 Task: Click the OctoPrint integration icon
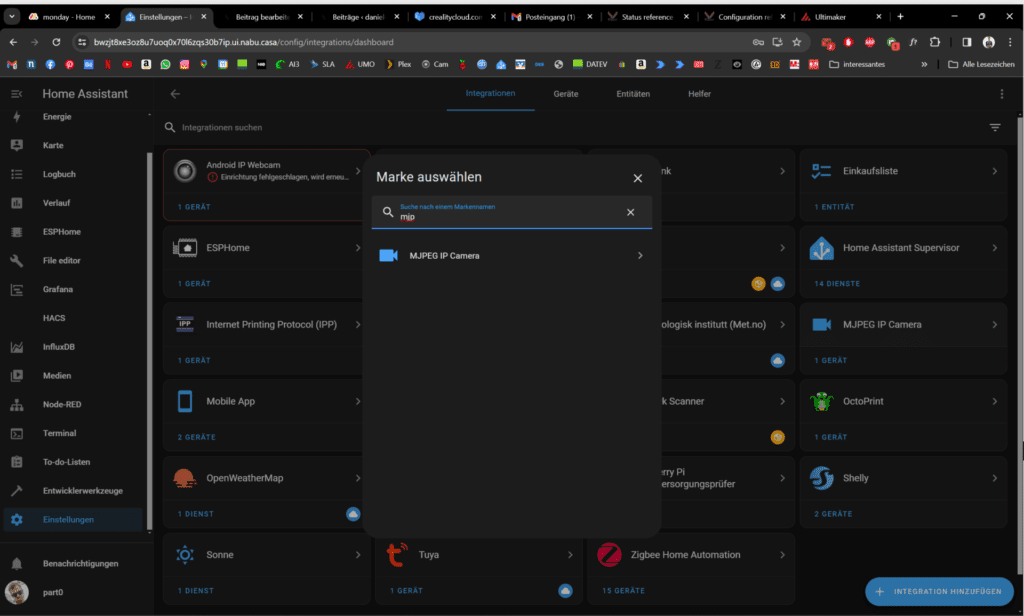(x=822, y=401)
